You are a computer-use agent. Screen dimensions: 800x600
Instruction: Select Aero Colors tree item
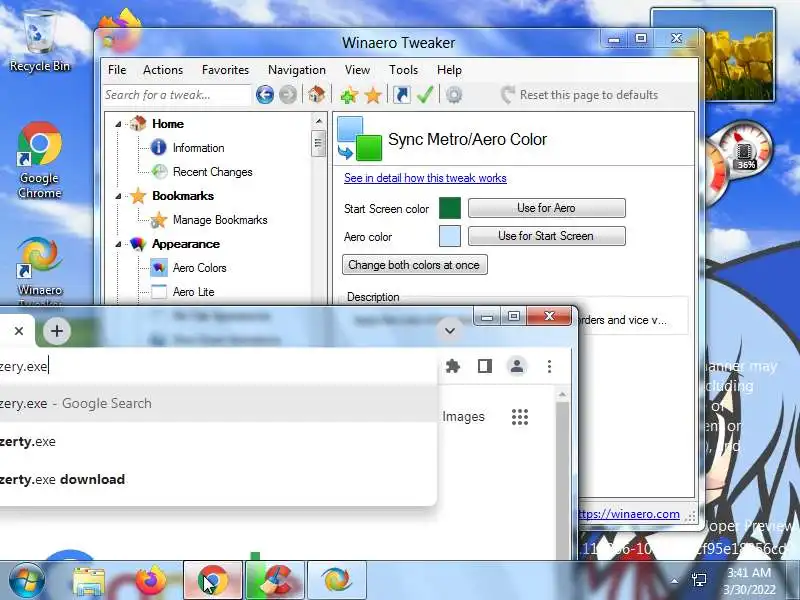pos(199,268)
